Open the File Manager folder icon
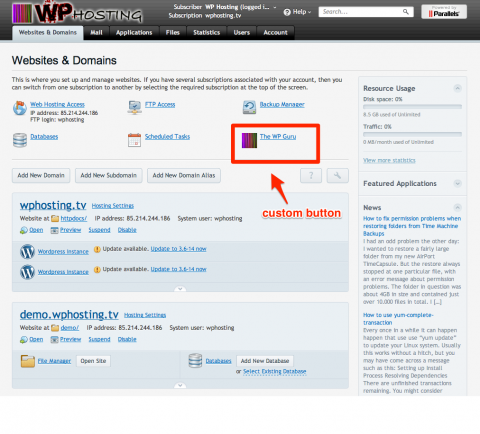Image resolution: width=480 pixels, height=434 pixels. (28, 361)
